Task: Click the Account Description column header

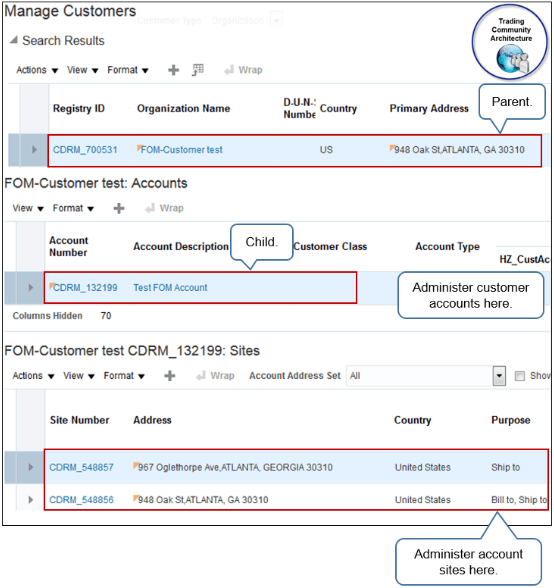Action: click(181, 246)
